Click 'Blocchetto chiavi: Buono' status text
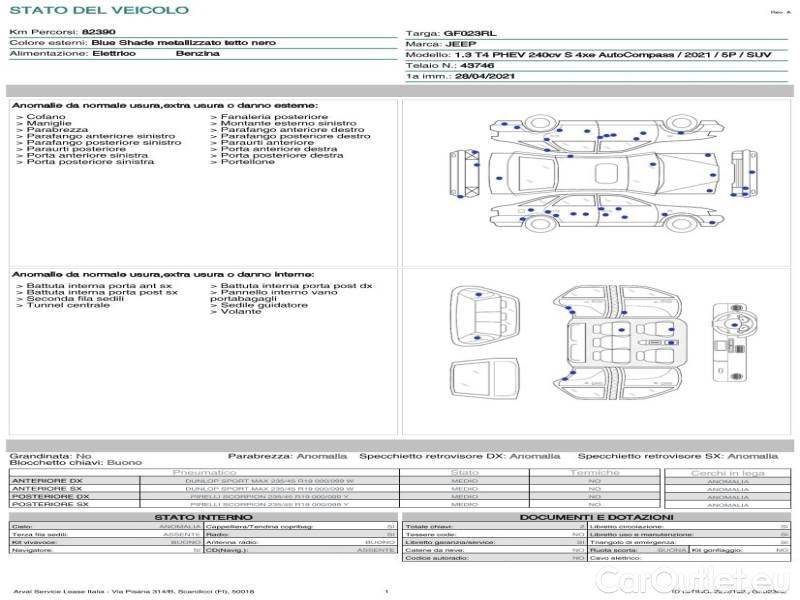800x600 pixels. click(x=76, y=463)
